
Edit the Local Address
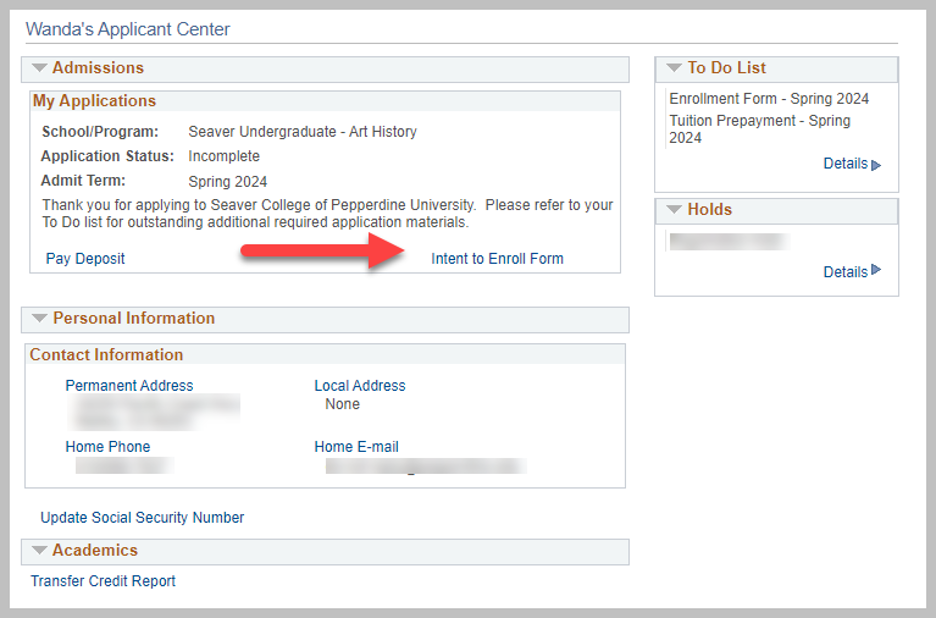[x=360, y=386]
